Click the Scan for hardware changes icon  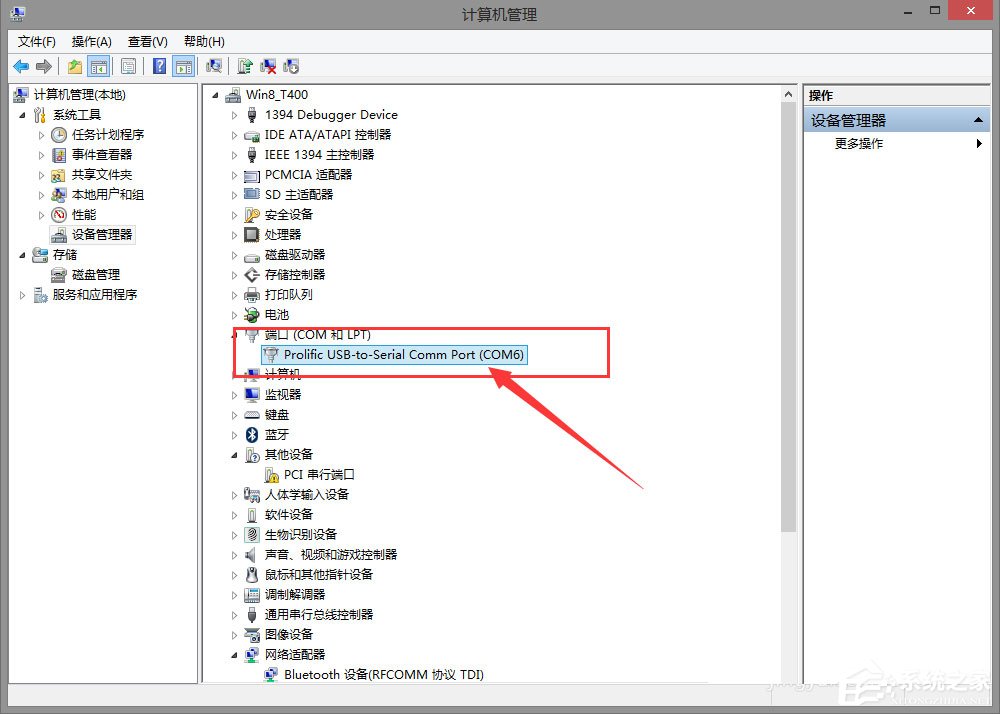(x=214, y=66)
